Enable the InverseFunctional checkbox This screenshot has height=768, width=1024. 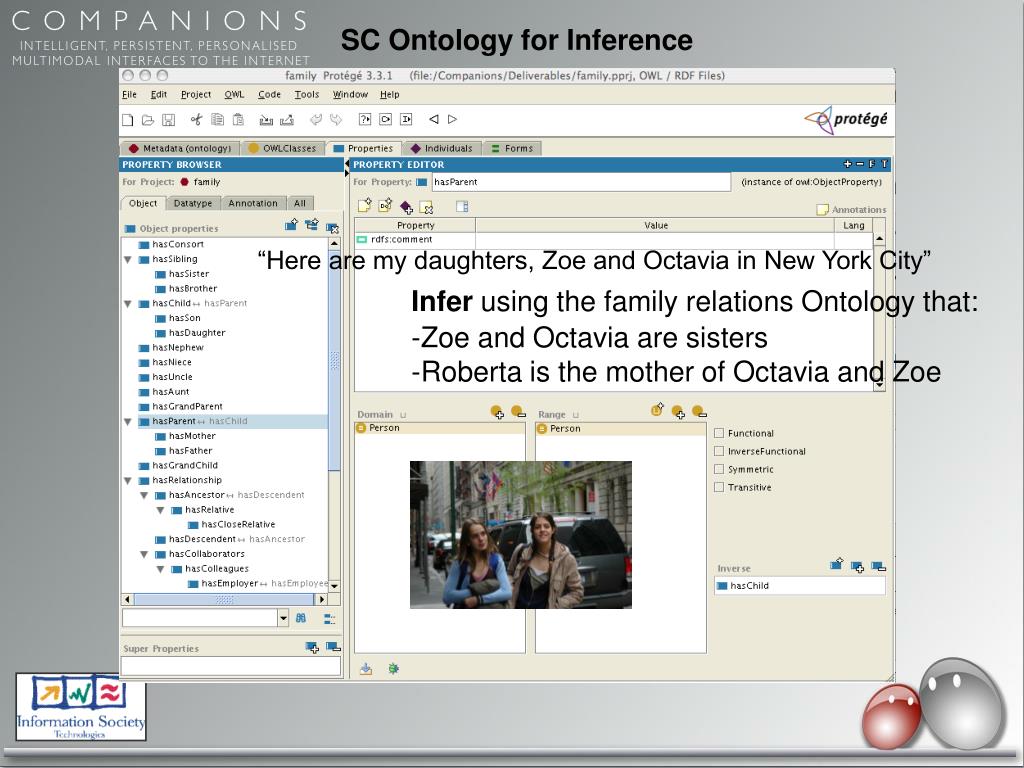pos(719,451)
